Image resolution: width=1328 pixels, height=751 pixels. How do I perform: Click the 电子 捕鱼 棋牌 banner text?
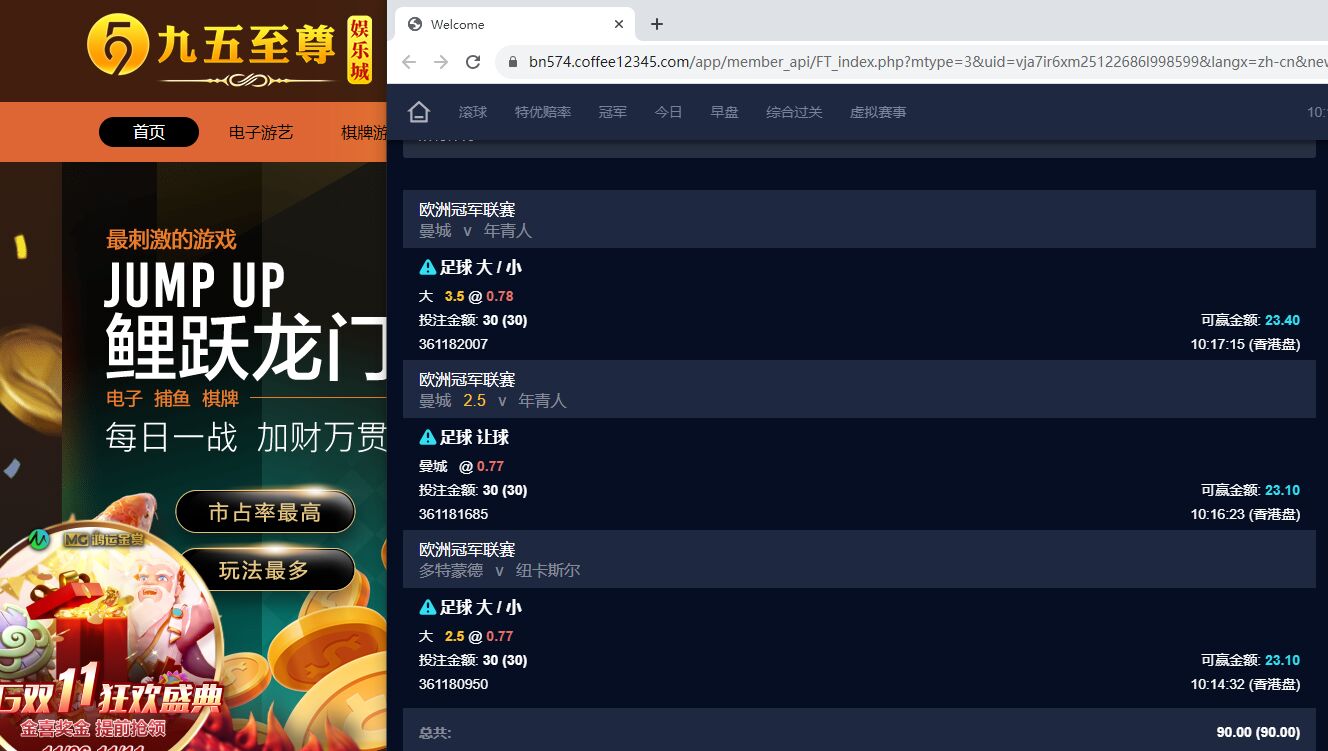(172, 398)
